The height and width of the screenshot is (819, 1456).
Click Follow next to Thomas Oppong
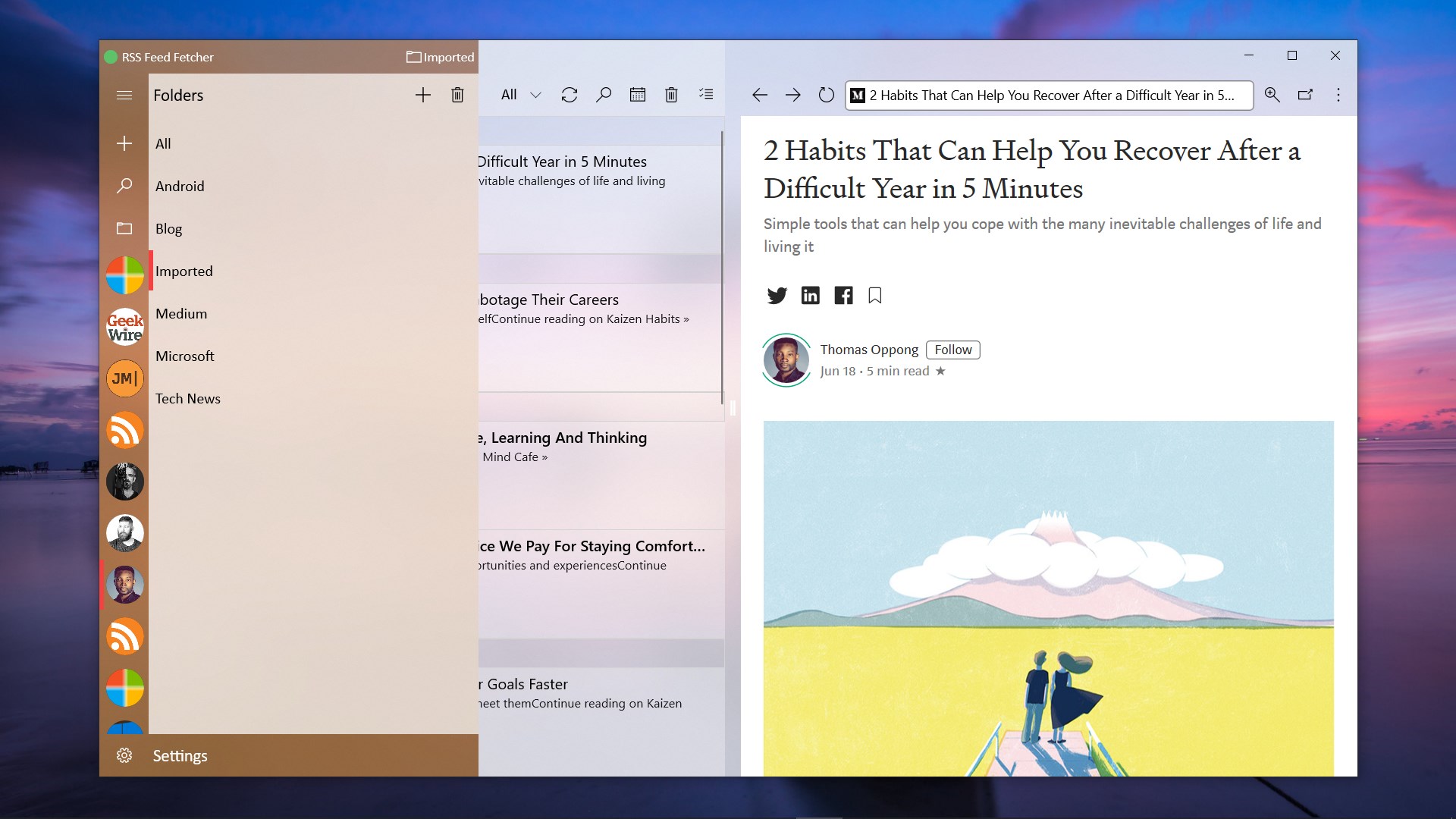(x=952, y=350)
